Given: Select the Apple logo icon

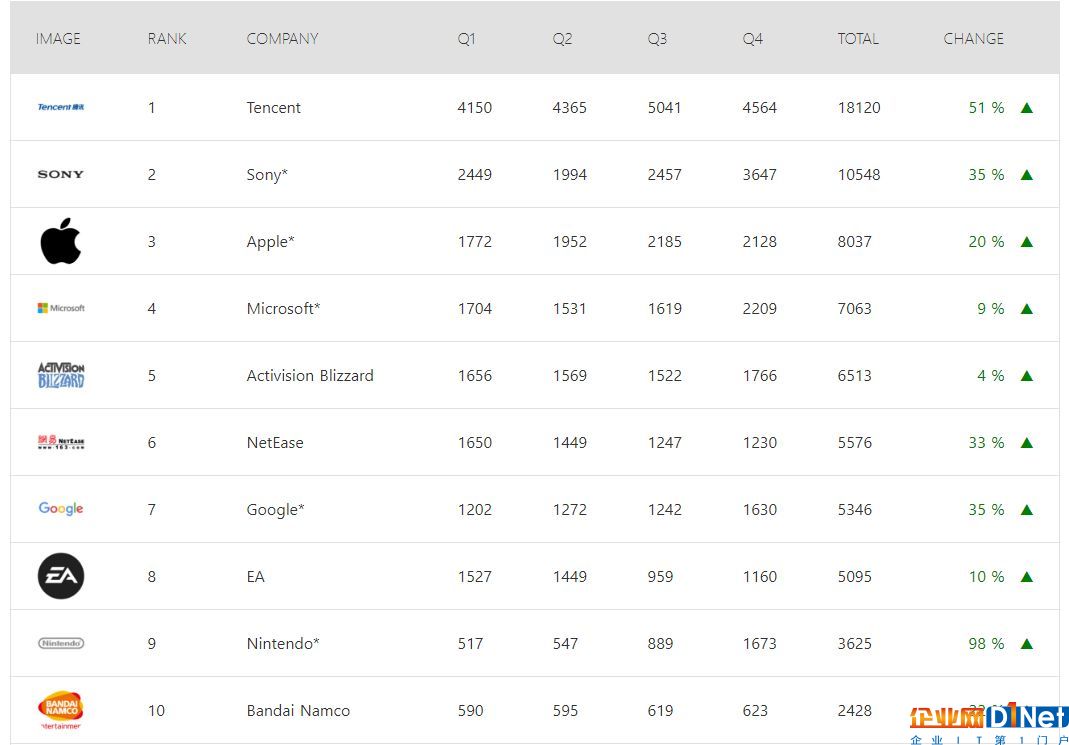Looking at the screenshot, I should [x=61, y=241].
